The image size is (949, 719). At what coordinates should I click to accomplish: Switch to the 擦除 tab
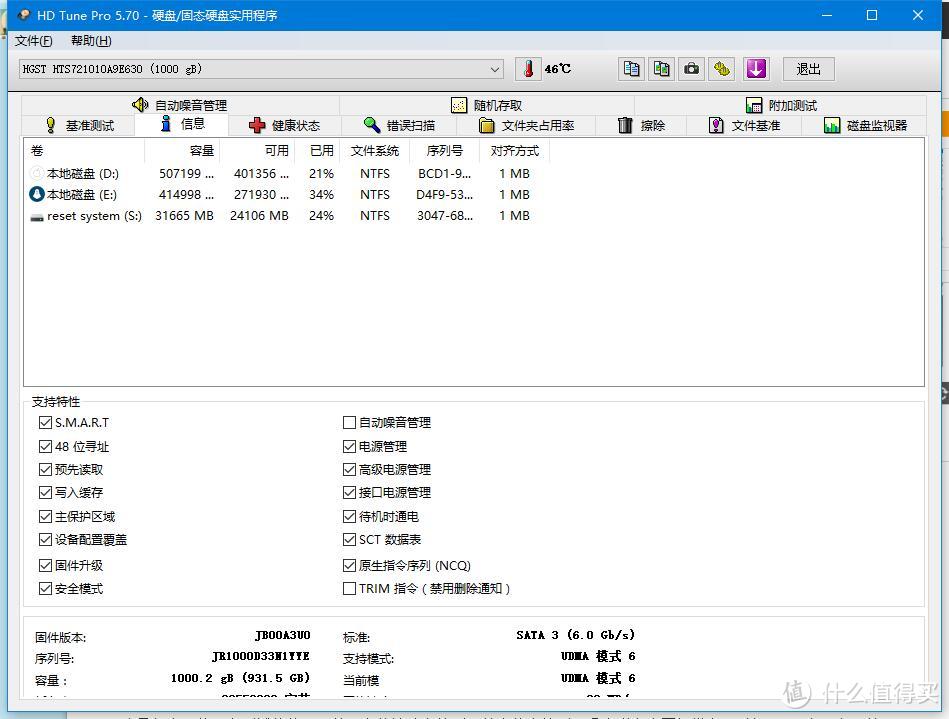coord(642,125)
